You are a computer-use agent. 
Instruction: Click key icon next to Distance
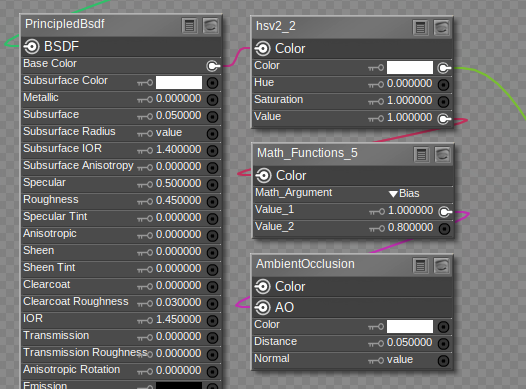tap(376, 344)
